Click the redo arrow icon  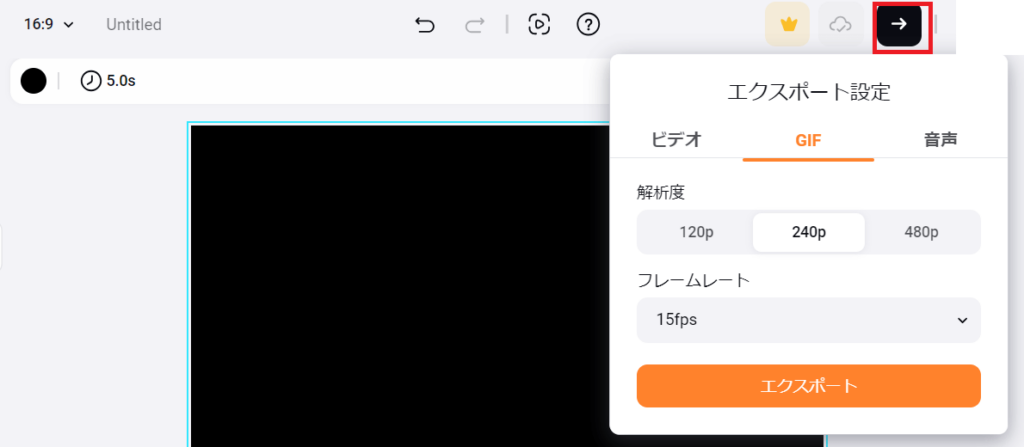tap(474, 25)
